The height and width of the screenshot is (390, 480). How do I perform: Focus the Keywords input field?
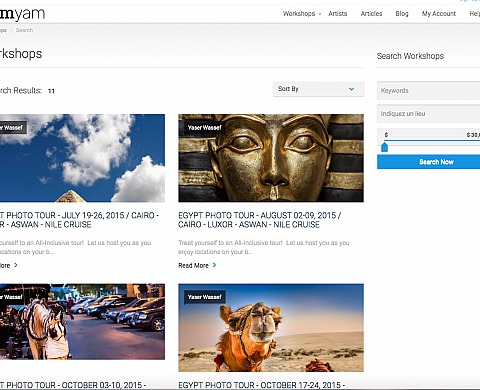tap(429, 90)
